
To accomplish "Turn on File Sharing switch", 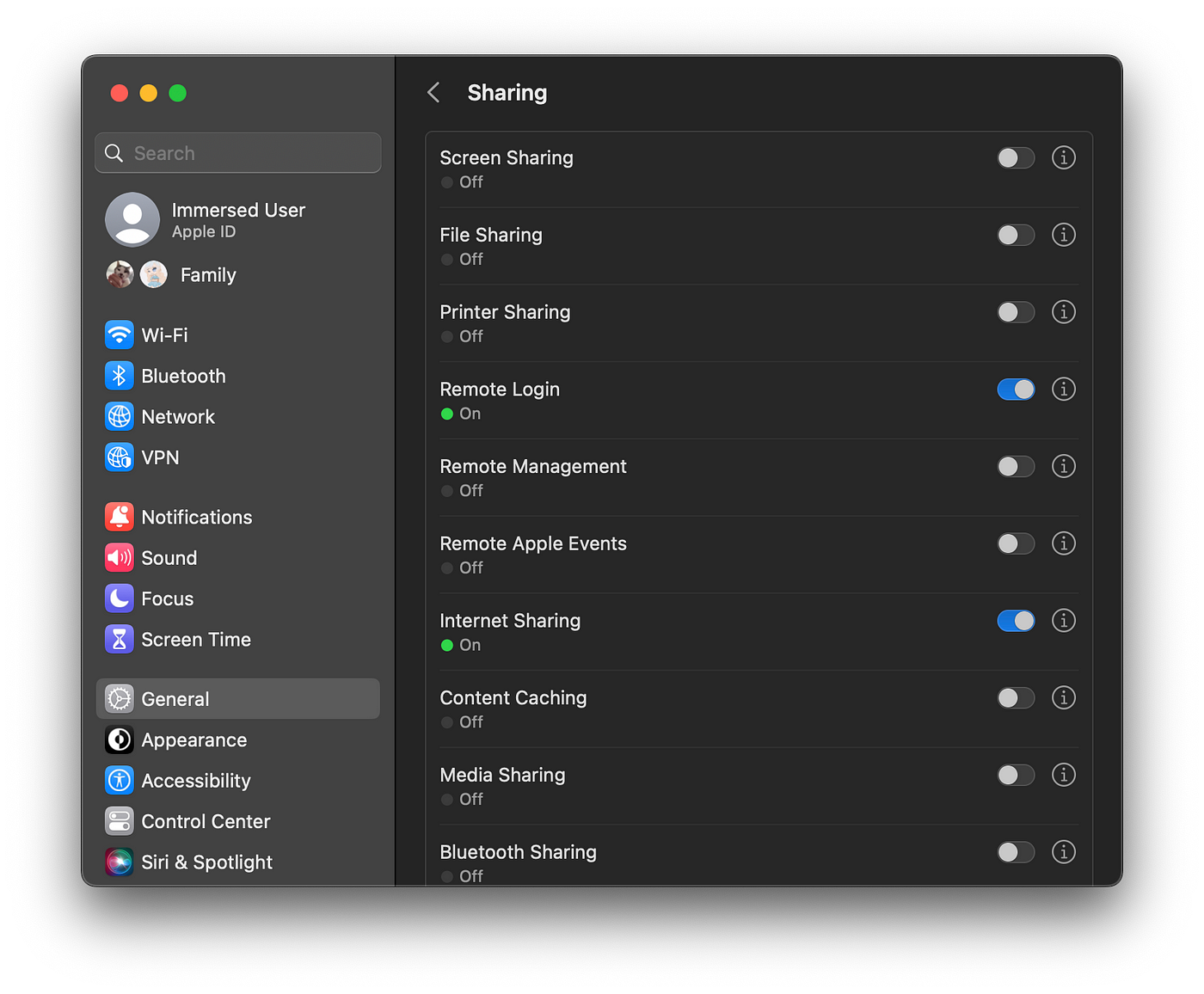I will [x=1016, y=235].
